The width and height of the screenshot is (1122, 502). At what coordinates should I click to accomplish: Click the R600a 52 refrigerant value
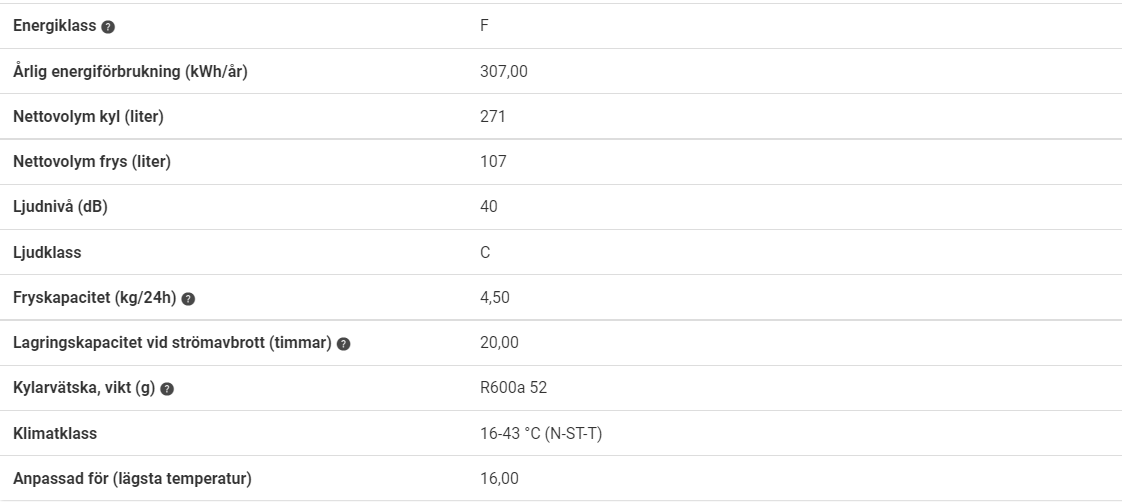tap(514, 388)
